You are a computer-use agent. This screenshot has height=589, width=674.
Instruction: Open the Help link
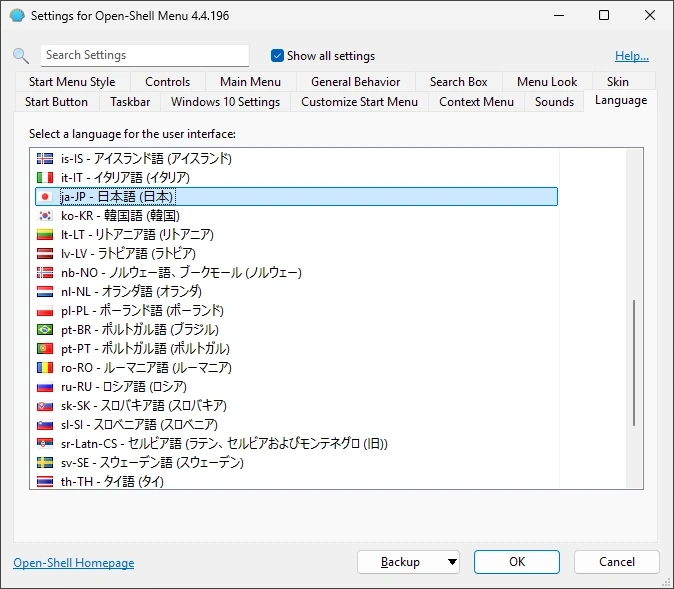(632, 56)
